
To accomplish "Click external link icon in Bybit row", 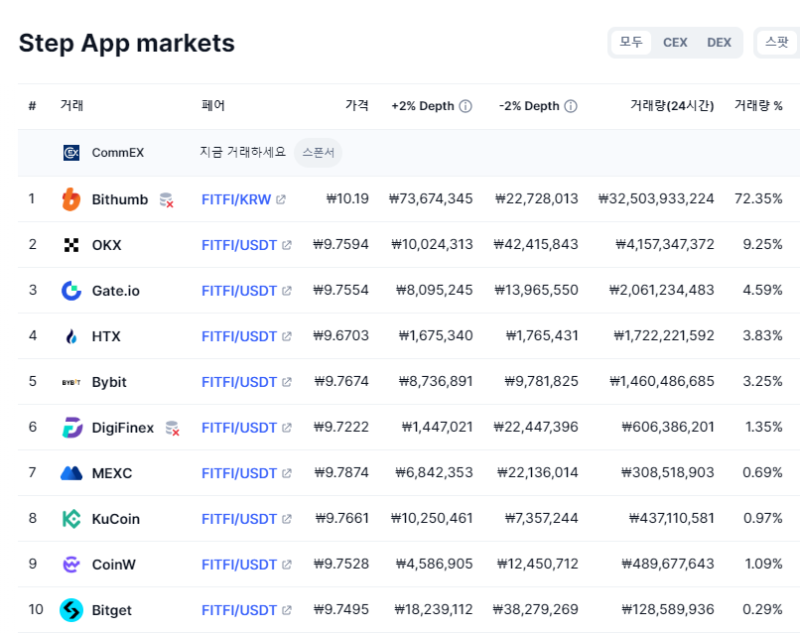I will point(287,382).
